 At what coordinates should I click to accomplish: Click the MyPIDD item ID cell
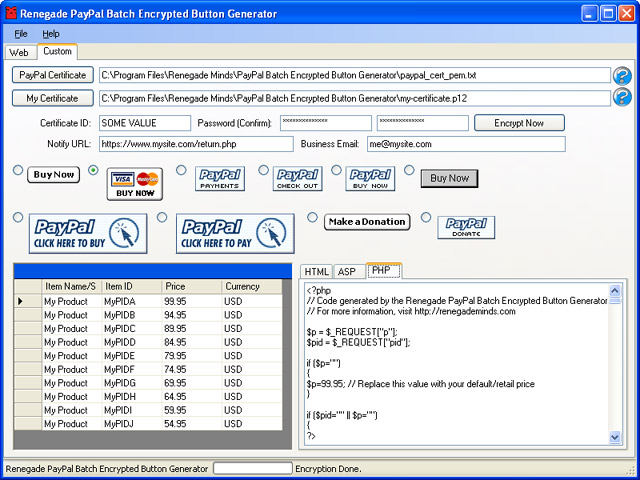[132, 342]
